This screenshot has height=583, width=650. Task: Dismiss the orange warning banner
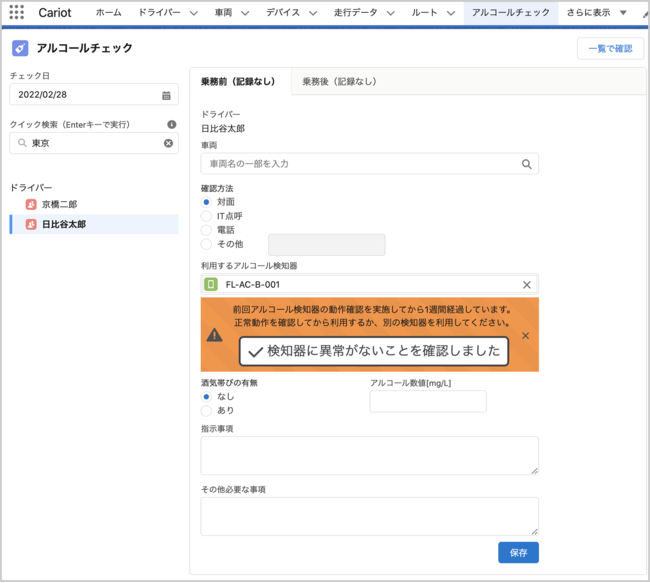[x=526, y=336]
